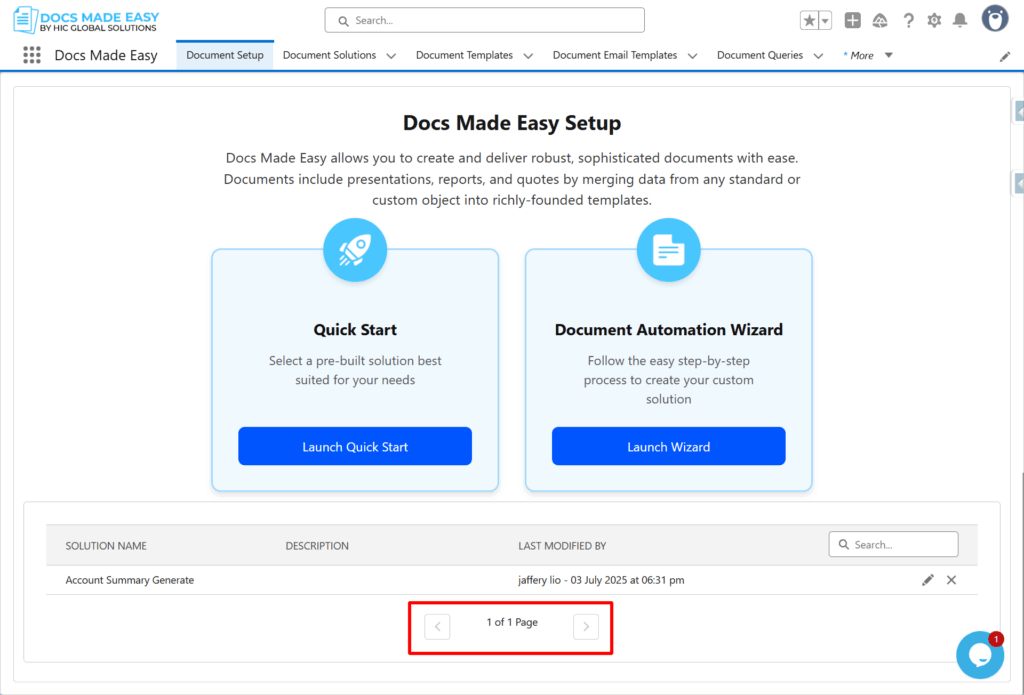Open the Document Queries tab
This screenshot has width=1024, height=695.
(x=760, y=56)
